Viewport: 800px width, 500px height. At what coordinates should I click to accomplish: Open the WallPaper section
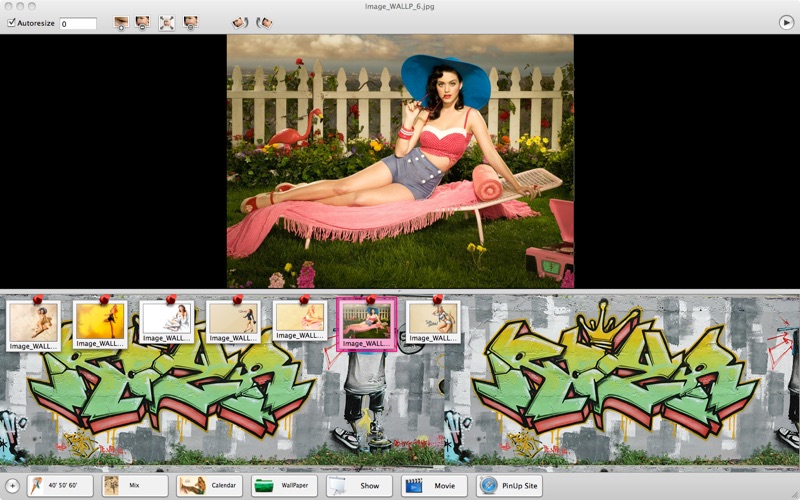(x=285, y=485)
